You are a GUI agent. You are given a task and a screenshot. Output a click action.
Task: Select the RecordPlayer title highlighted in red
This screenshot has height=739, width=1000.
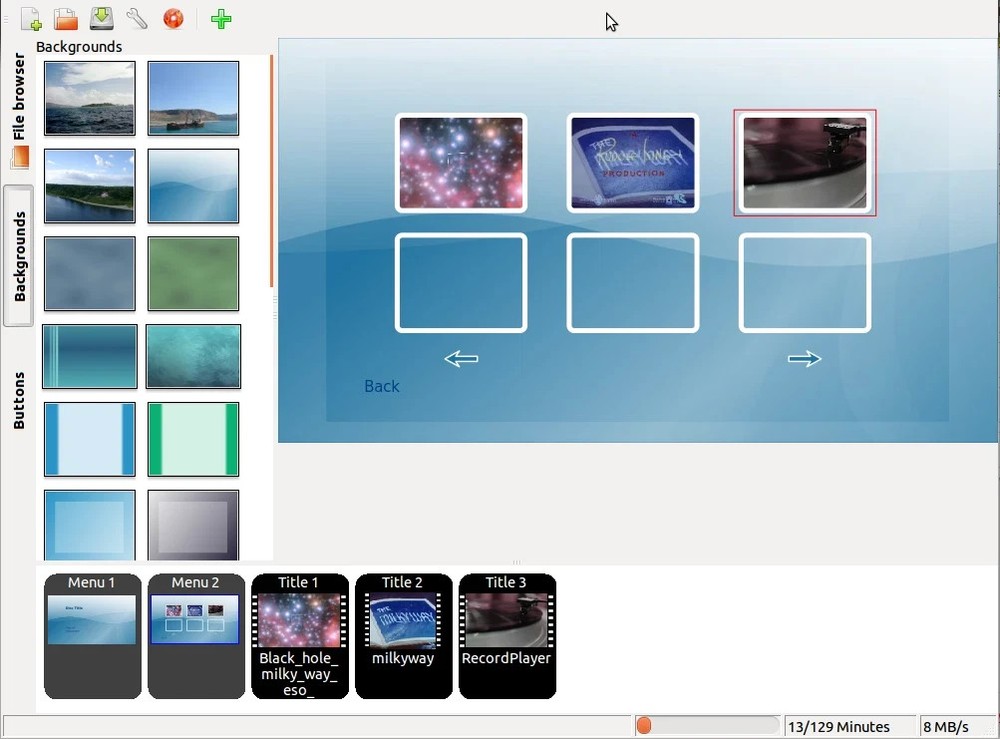tap(805, 162)
